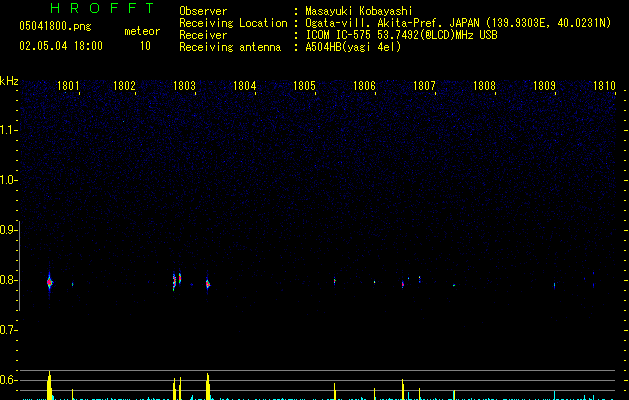Image resolution: width=629 pixels, height=400 pixels.
Task: Click the 0.8 kHz axis label
Action: 8,280
